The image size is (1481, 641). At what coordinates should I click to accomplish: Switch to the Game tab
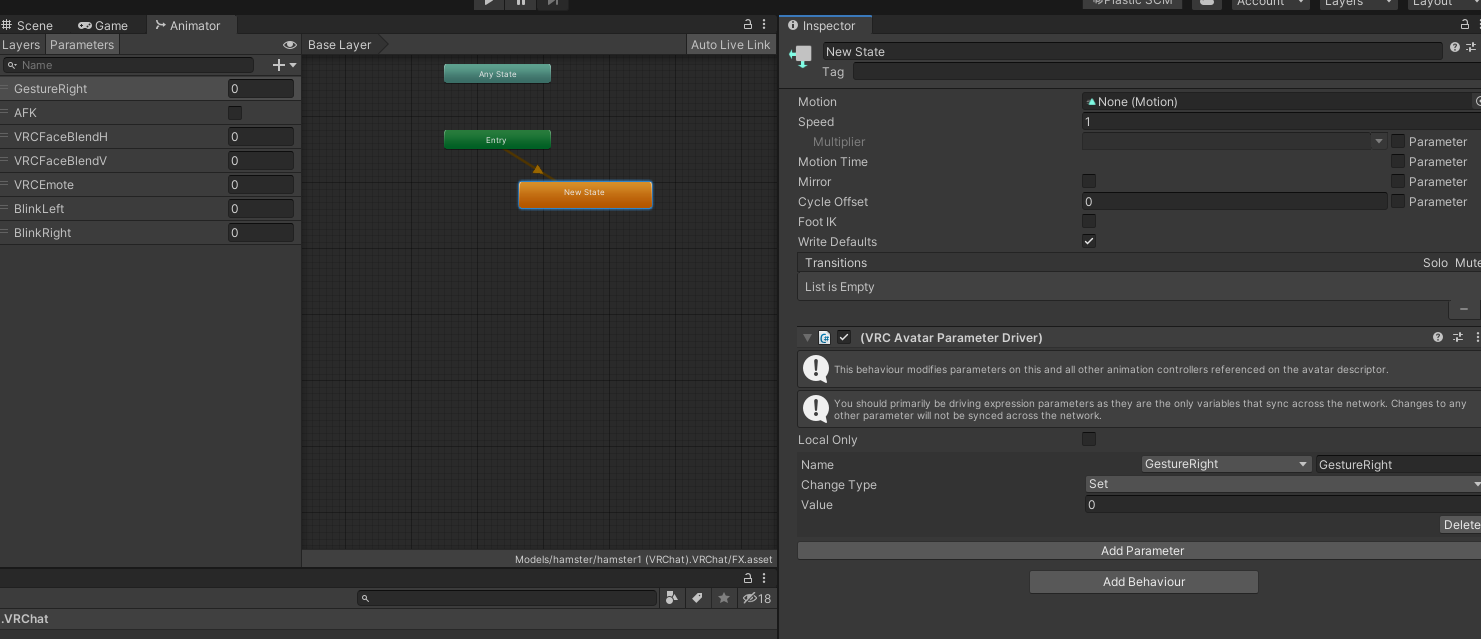point(103,25)
